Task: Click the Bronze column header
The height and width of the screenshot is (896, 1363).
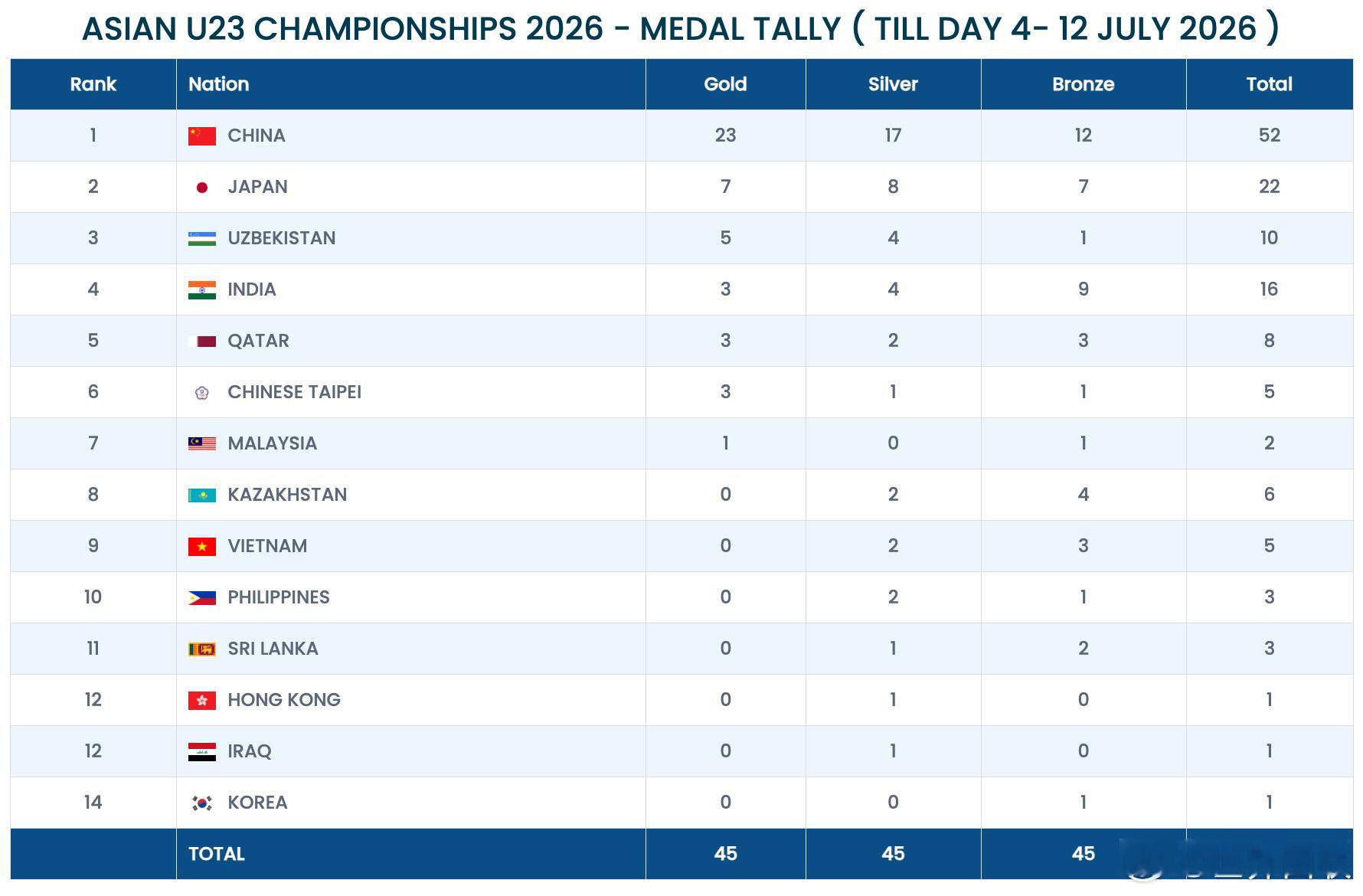Action: 1083,84
